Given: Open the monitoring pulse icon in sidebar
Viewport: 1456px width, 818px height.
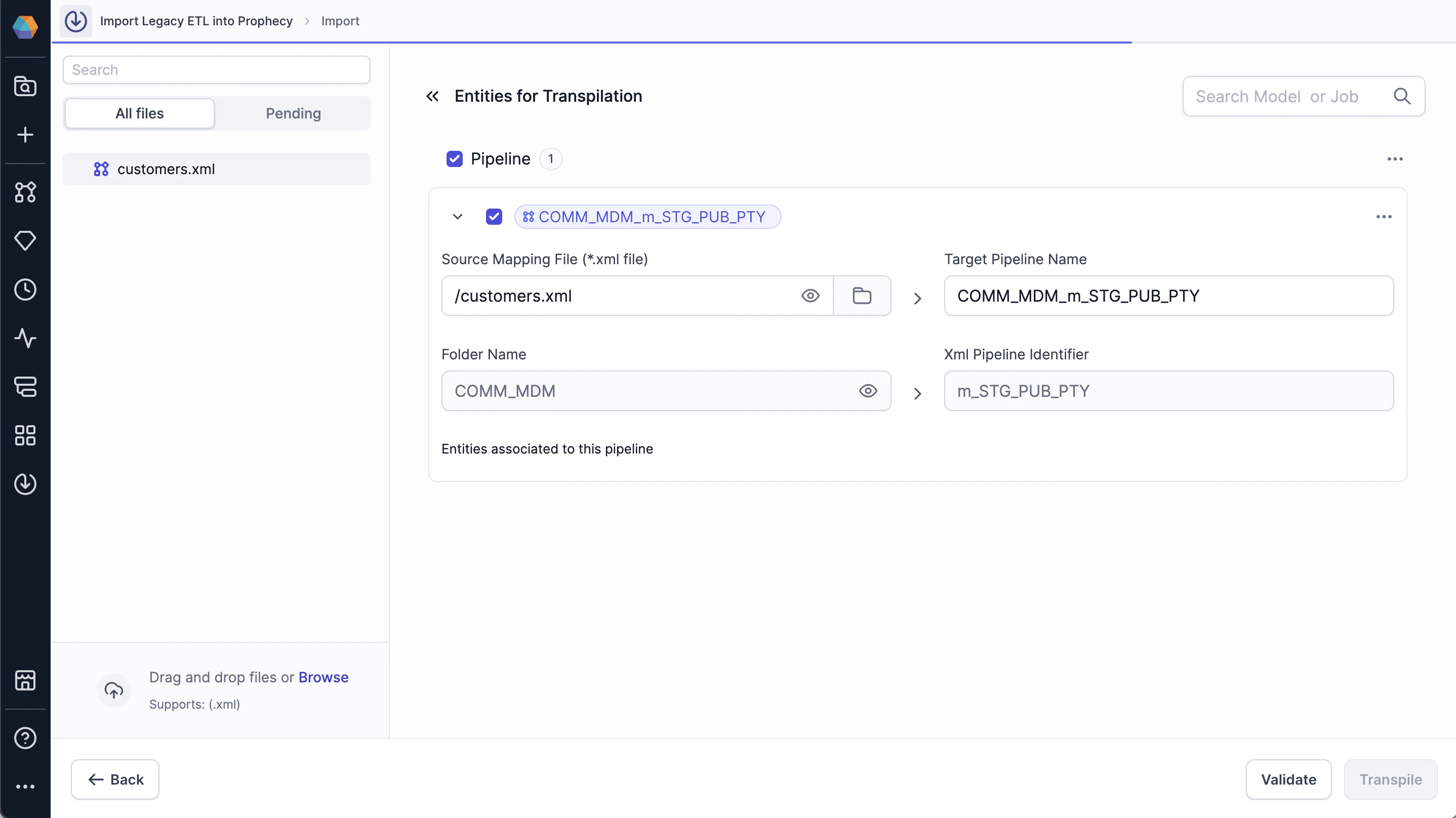Looking at the screenshot, I should click(x=25, y=338).
